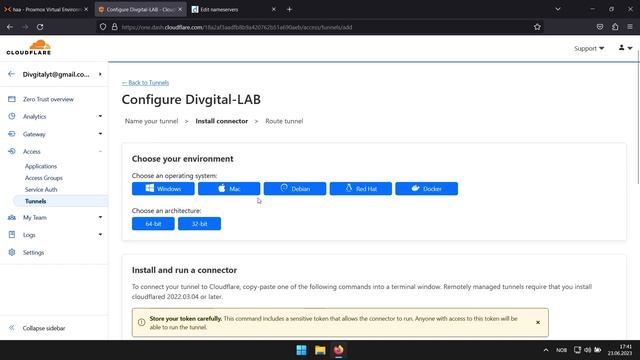Open the Windows Start menu
The height and width of the screenshot is (360, 640).
pos(302,350)
